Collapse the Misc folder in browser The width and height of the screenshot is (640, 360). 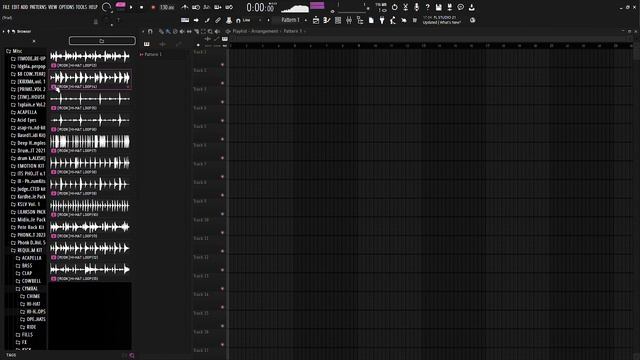tap(14, 51)
